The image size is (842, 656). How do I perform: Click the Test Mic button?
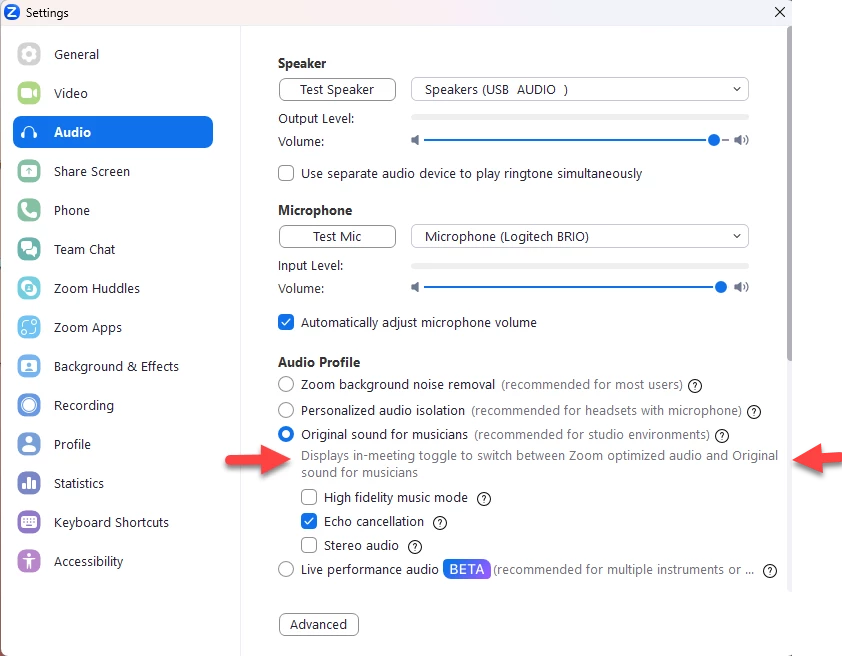coord(337,236)
